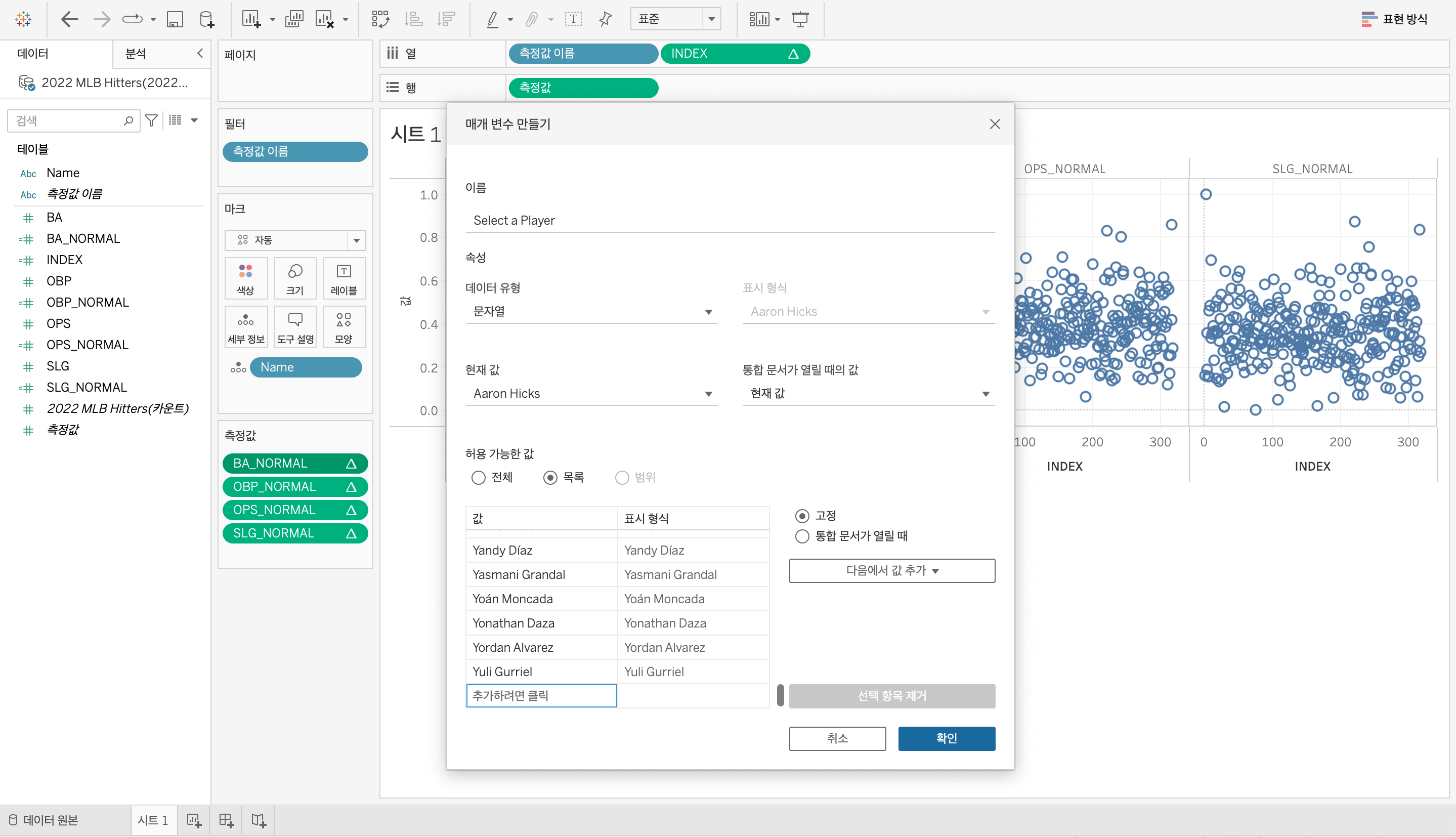Open the 표현 방식 panel
This screenshot has height=837, width=1456.
tap(1394, 19)
